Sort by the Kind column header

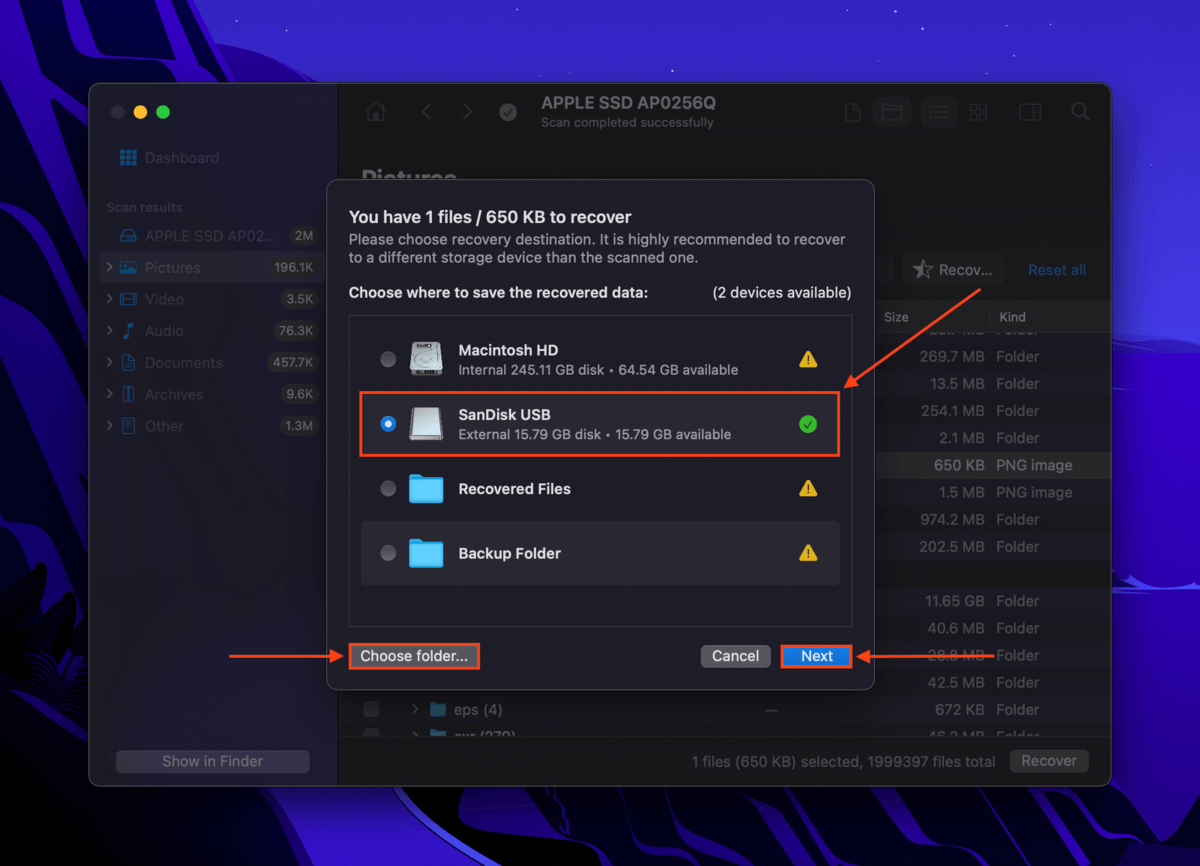[1012, 317]
